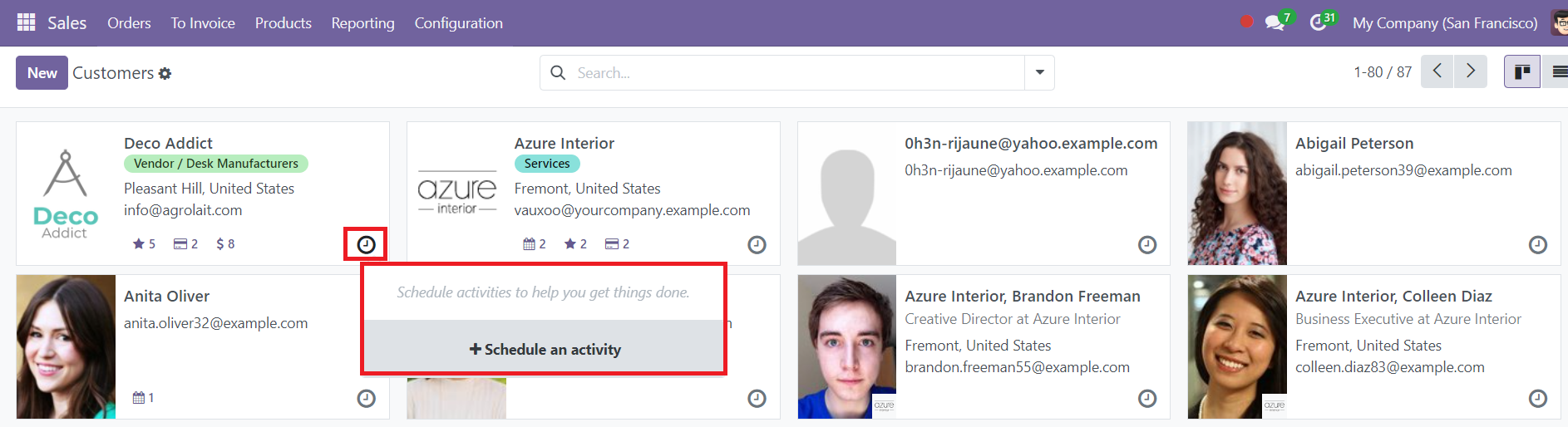
Task: Click Deco Addict logo thumbnail
Action: 66,194
